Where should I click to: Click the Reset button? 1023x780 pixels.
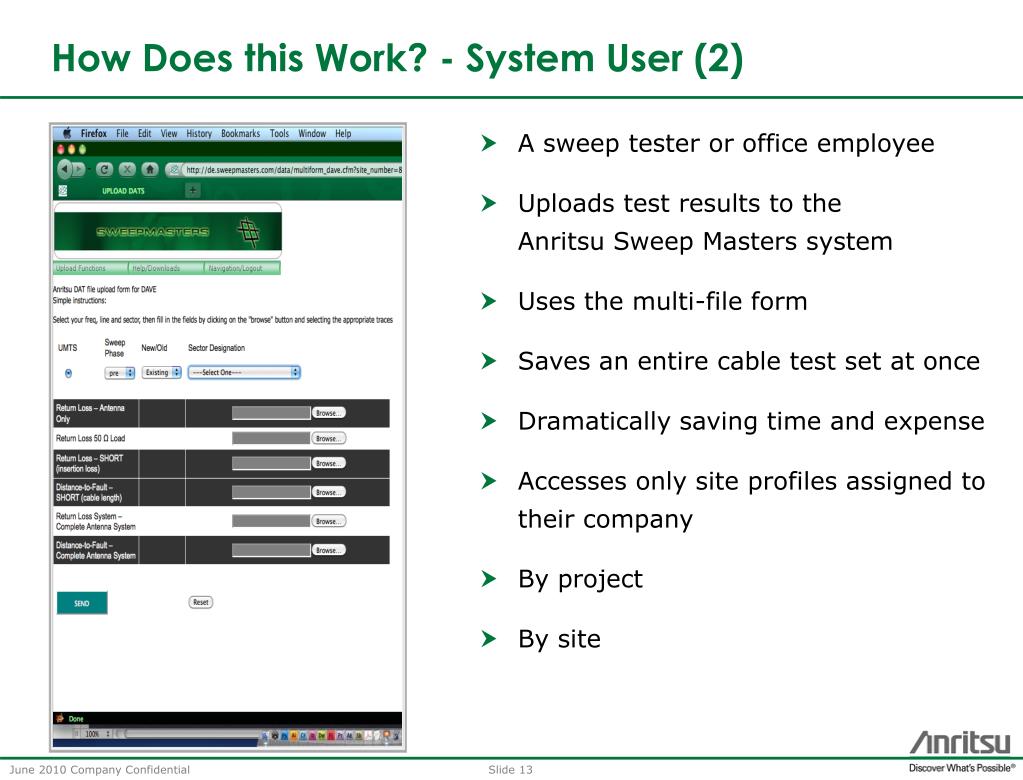[x=200, y=602]
